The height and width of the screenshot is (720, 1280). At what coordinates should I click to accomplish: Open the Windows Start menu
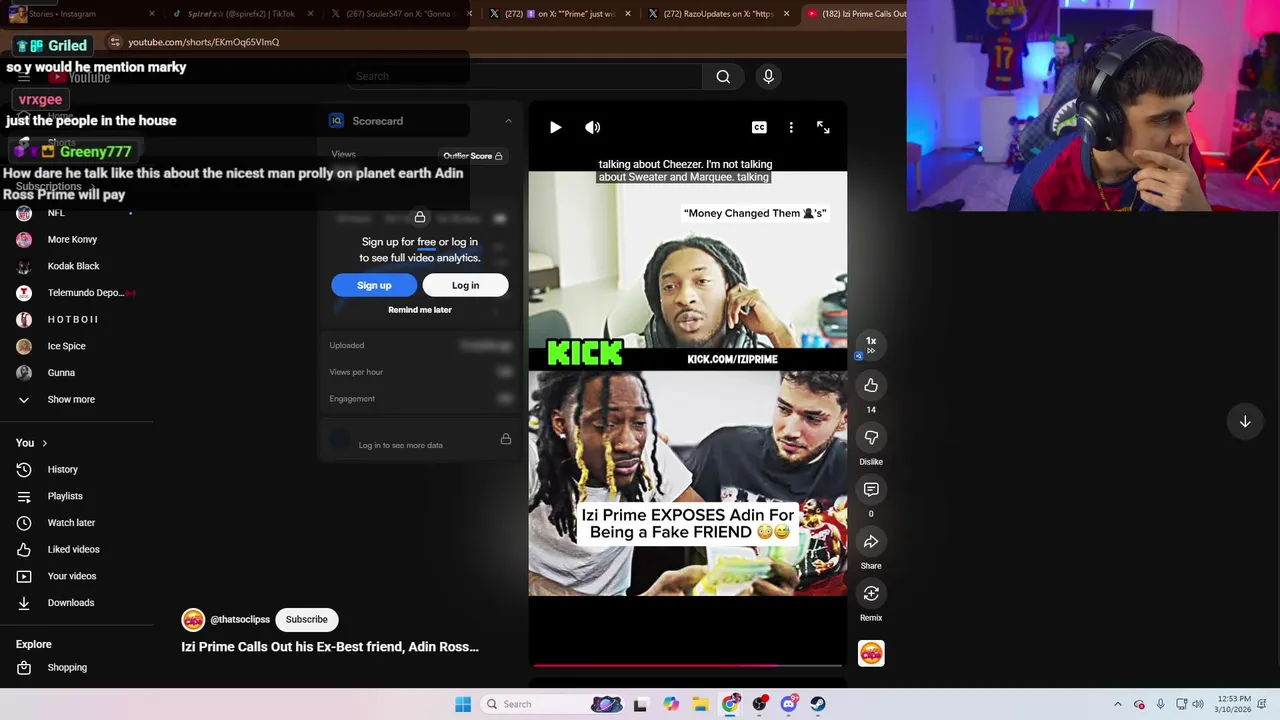click(463, 704)
